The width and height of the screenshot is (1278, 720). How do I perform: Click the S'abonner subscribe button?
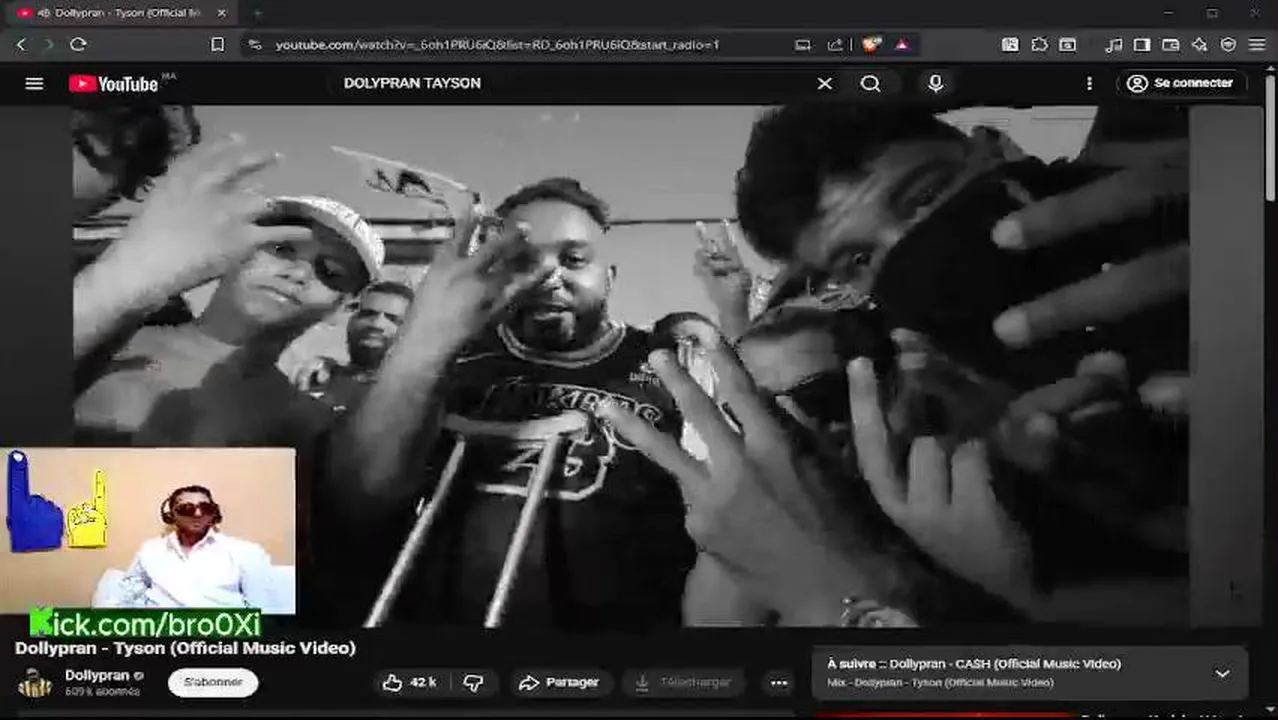pos(213,682)
